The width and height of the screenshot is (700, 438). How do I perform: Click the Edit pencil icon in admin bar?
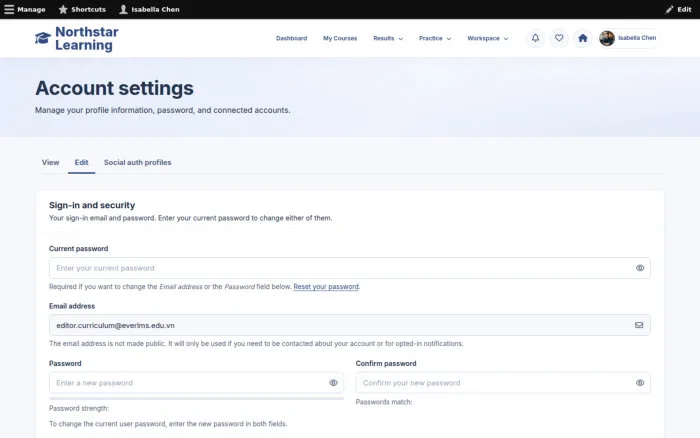point(669,9)
